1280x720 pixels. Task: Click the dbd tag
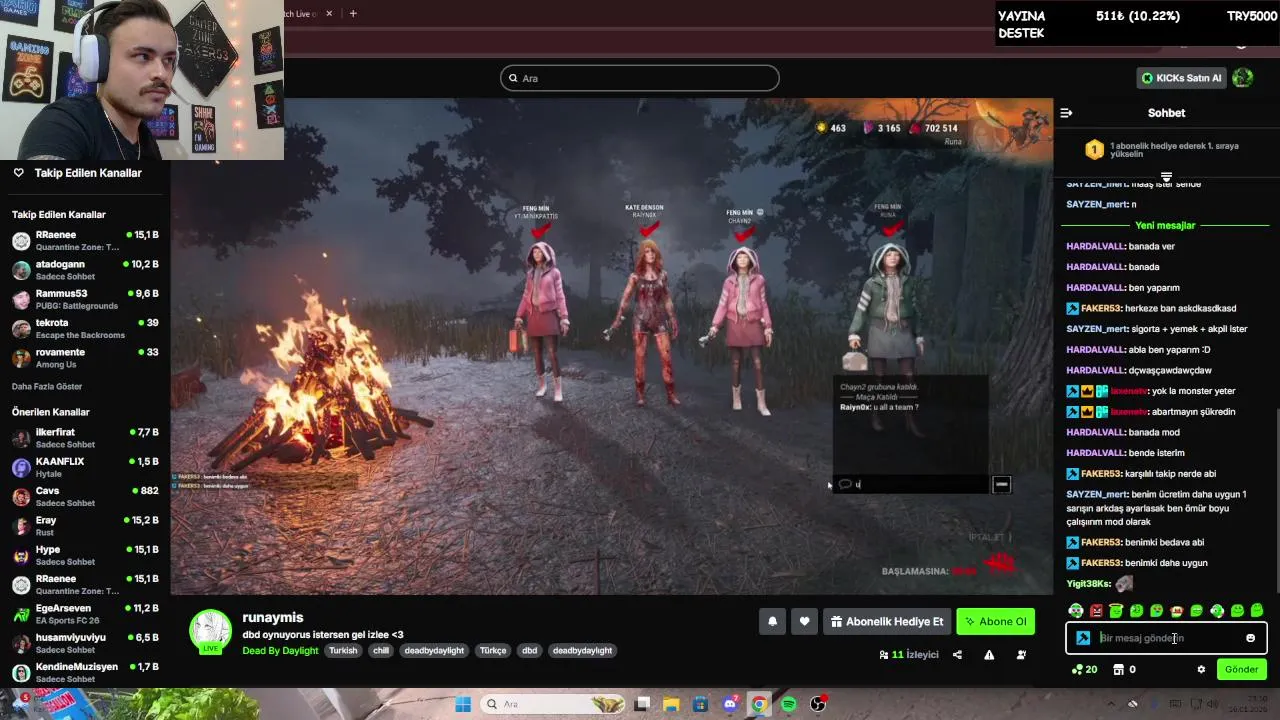point(530,650)
